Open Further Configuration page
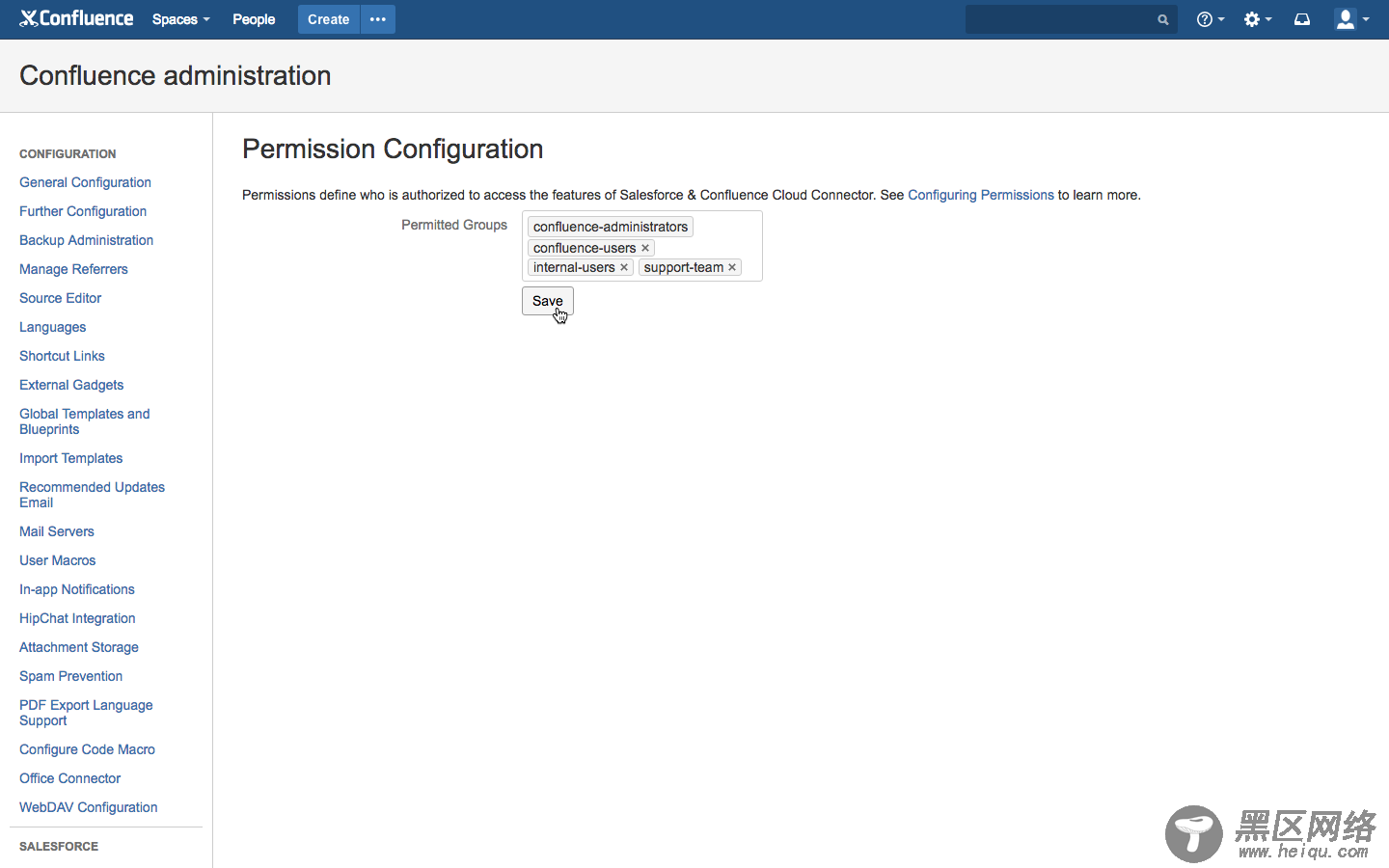1389x868 pixels. tap(83, 211)
